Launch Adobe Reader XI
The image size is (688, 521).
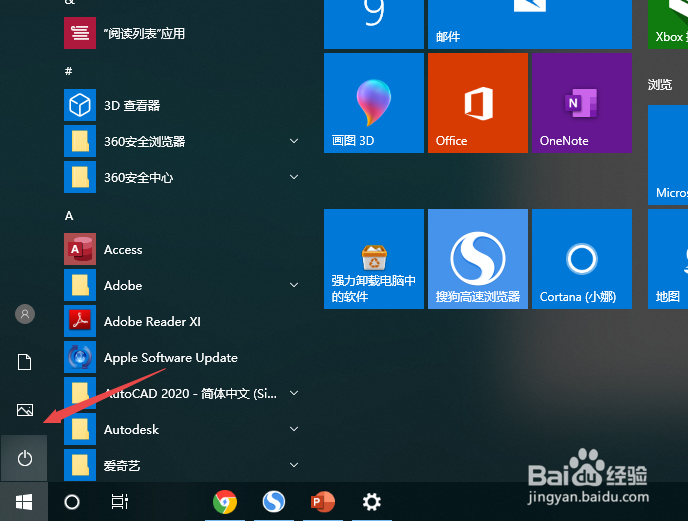pyautogui.click(x=182, y=321)
